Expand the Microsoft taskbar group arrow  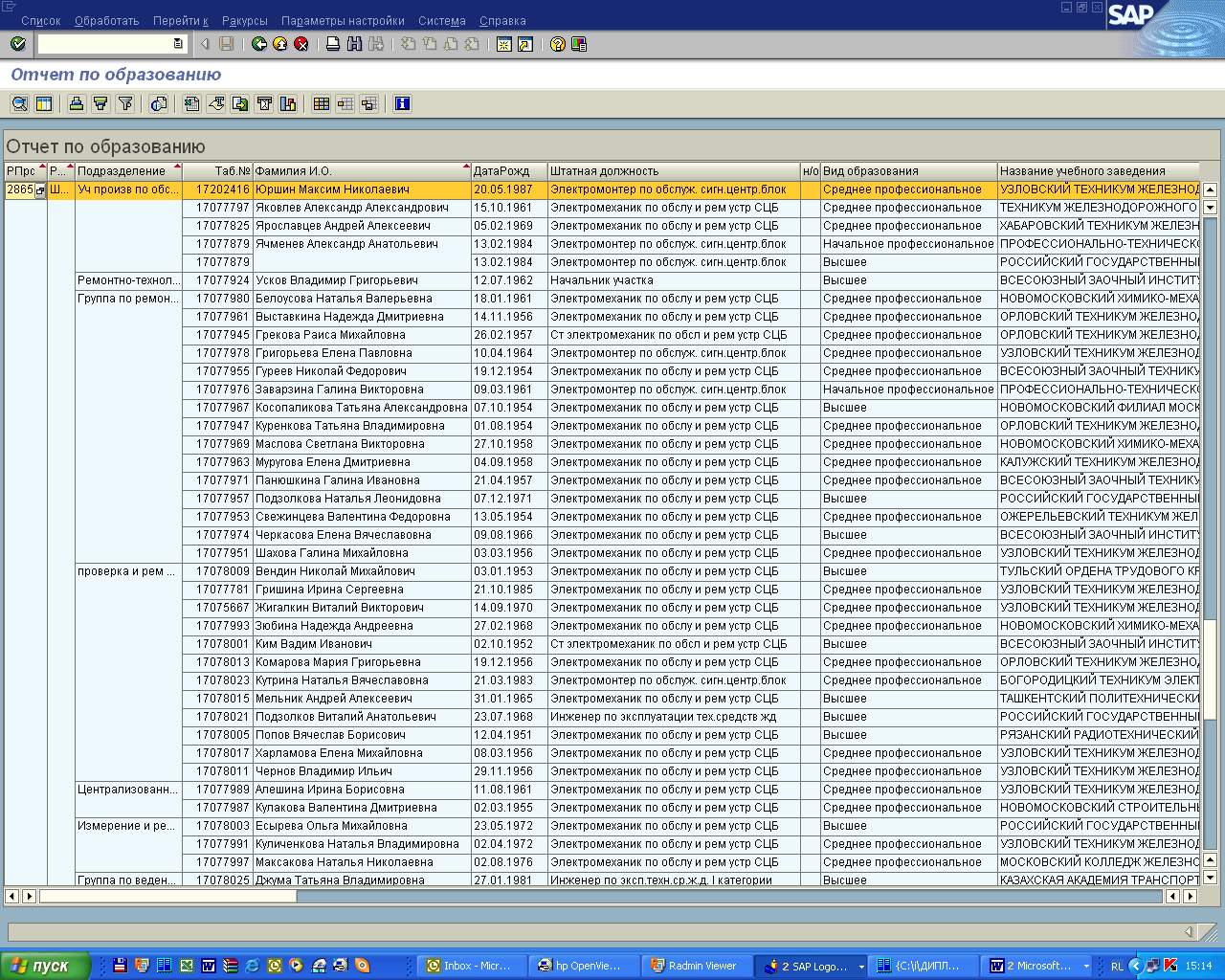[1086, 967]
